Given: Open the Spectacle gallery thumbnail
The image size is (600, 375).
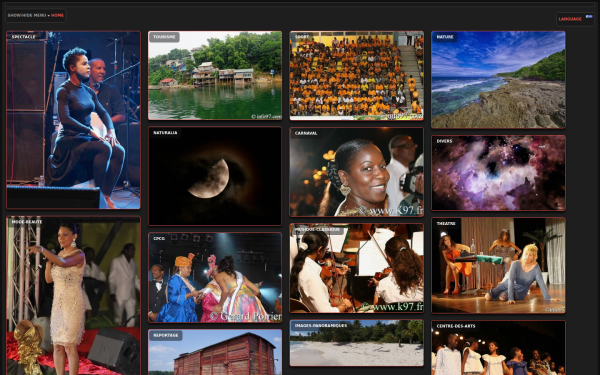Looking at the screenshot, I should (x=73, y=120).
